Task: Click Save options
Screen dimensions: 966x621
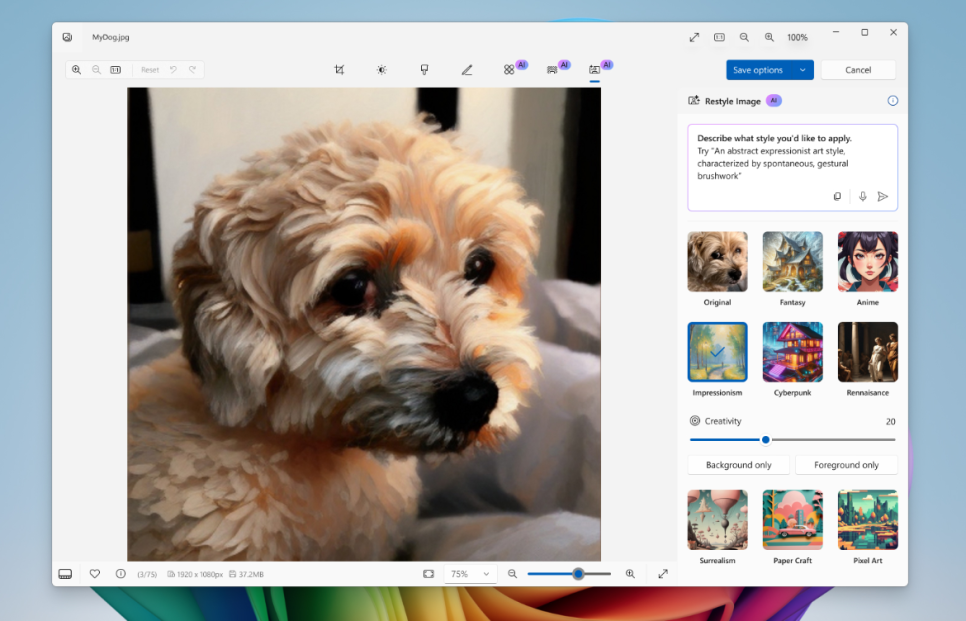Action: point(758,70)
